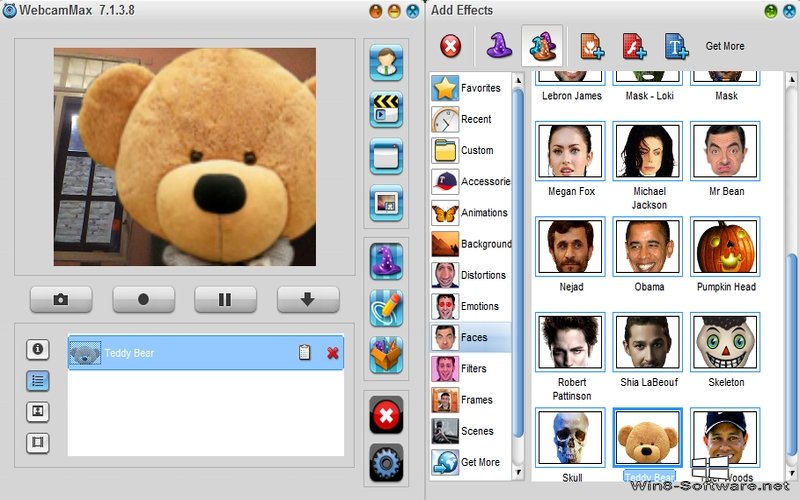Open the blue gear settings icon
Image resolution: width=800 pixels, height=500 pixels.
click(x=386, y=462)
